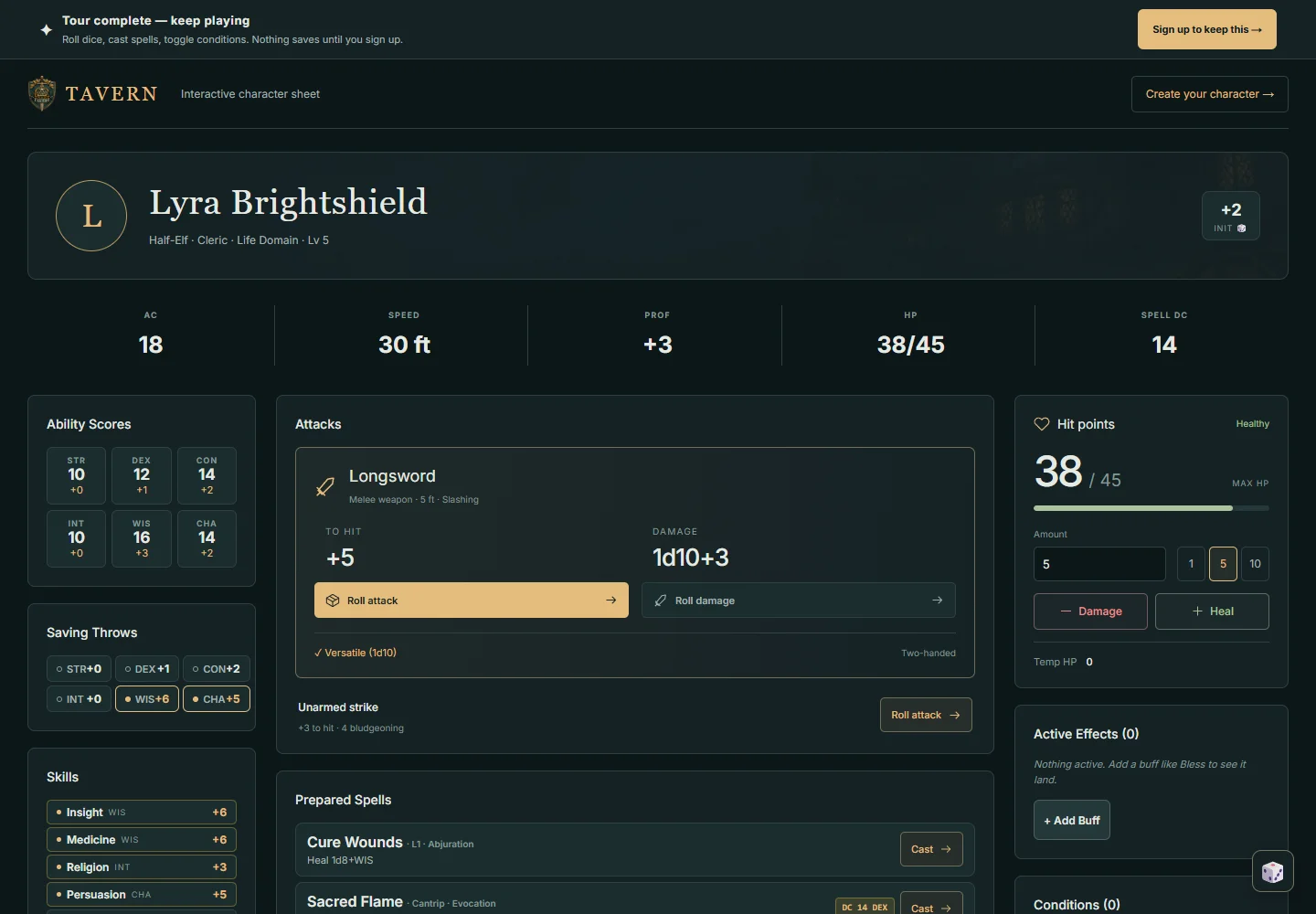1316x914 pixels.
Task: Roll attack with the Longsword
Action: pyautogui.click(x=472, y=600)
